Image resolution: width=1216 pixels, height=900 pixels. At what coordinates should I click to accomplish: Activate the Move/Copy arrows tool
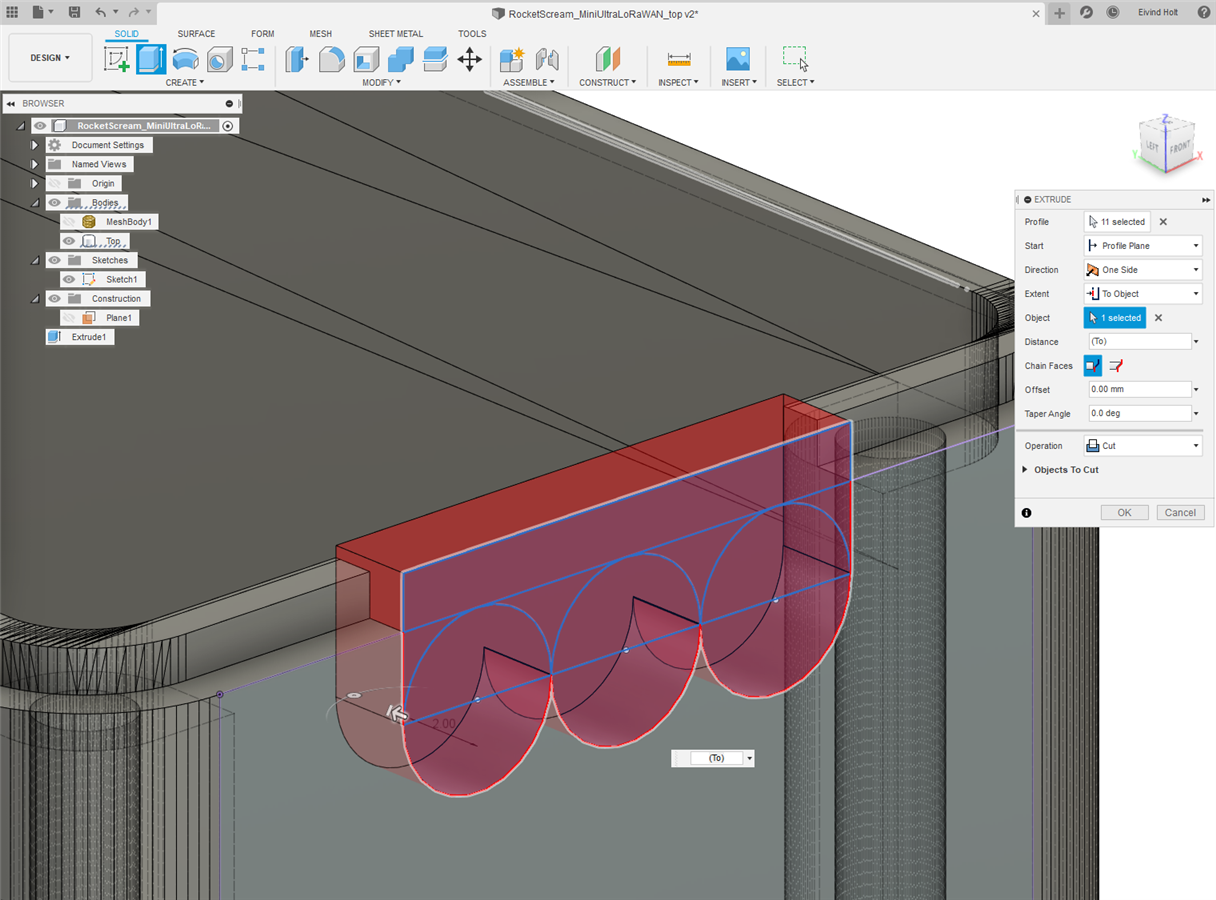[469, 59]
